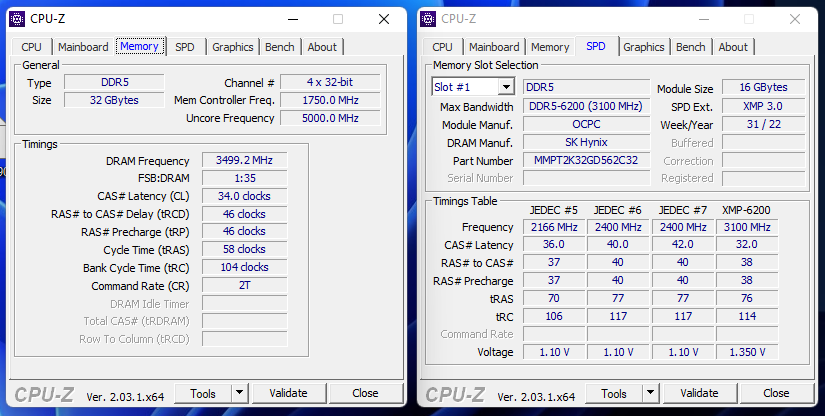Click Validate in right CPU-Z window
Viewport: 825px width, 416px height.
tap(699, 393)
